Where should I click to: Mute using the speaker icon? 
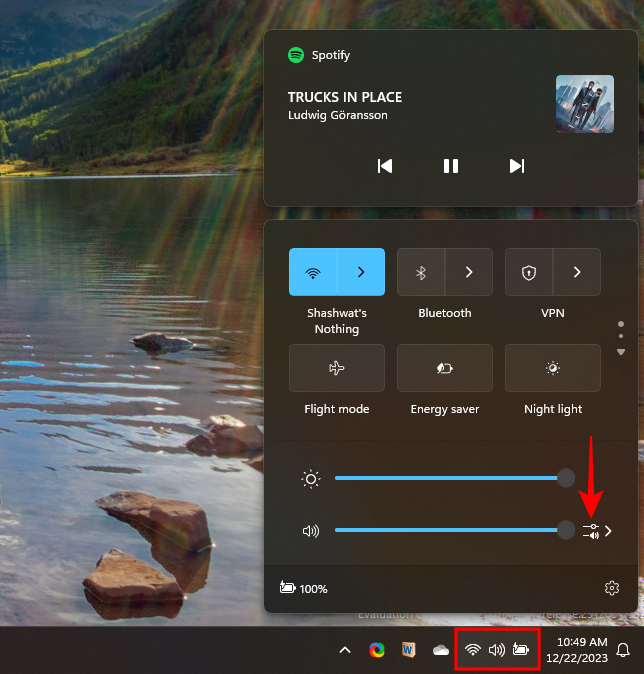coord(311,531)
